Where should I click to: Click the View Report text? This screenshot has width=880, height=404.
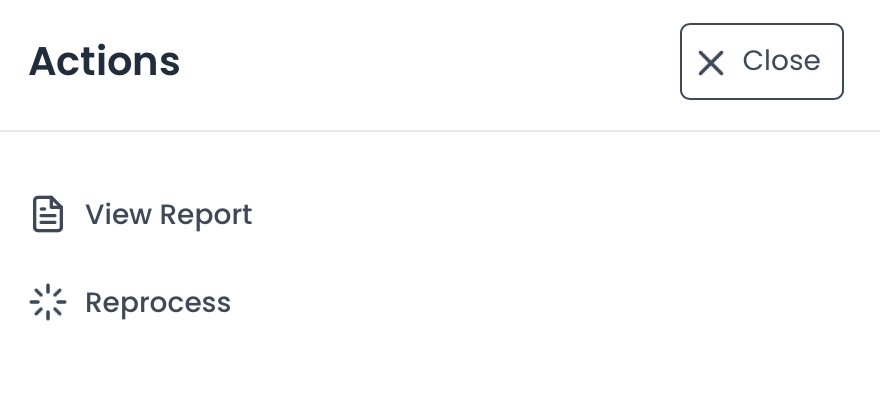point(168,215)
